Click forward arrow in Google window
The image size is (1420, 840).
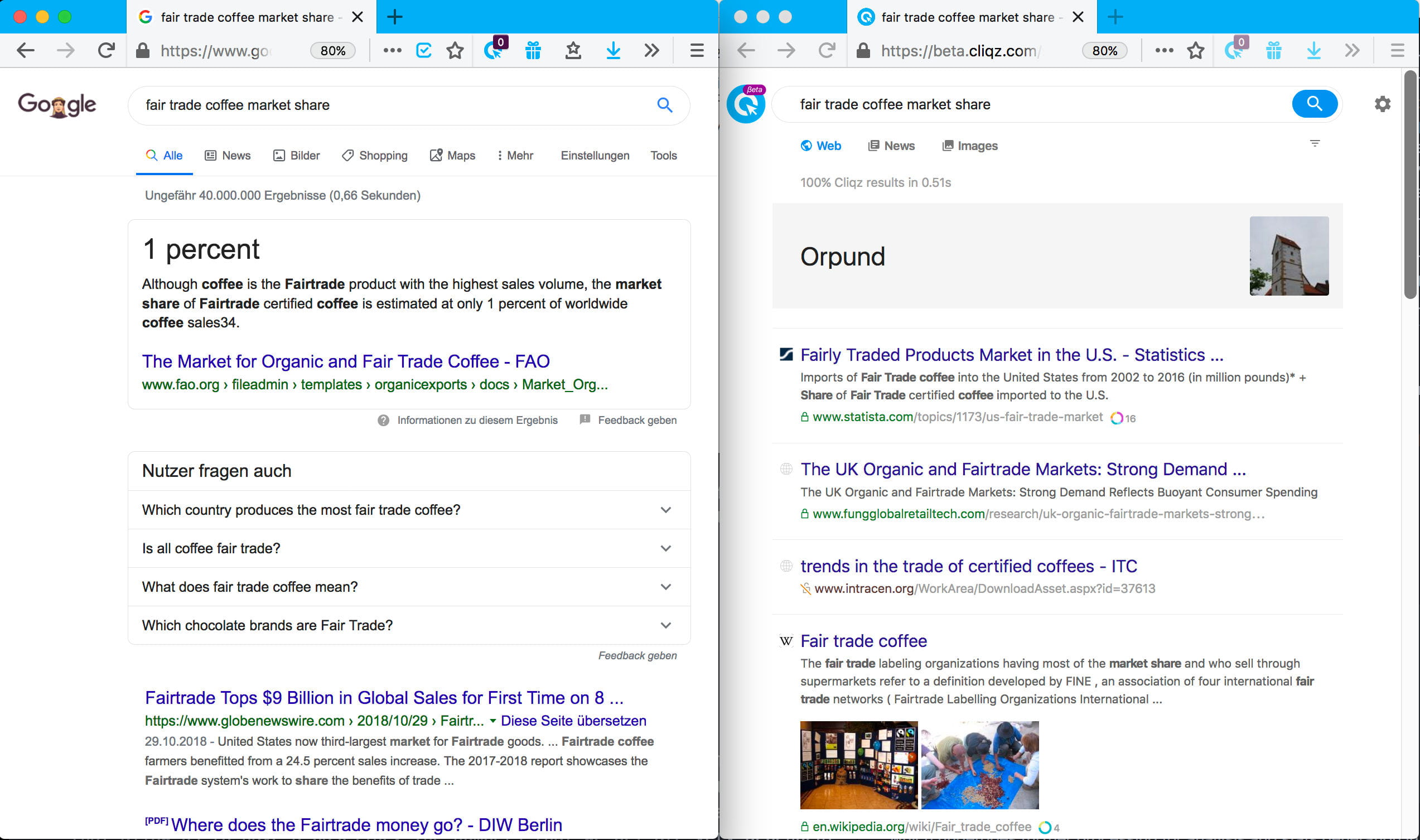(x=66, y=51)
